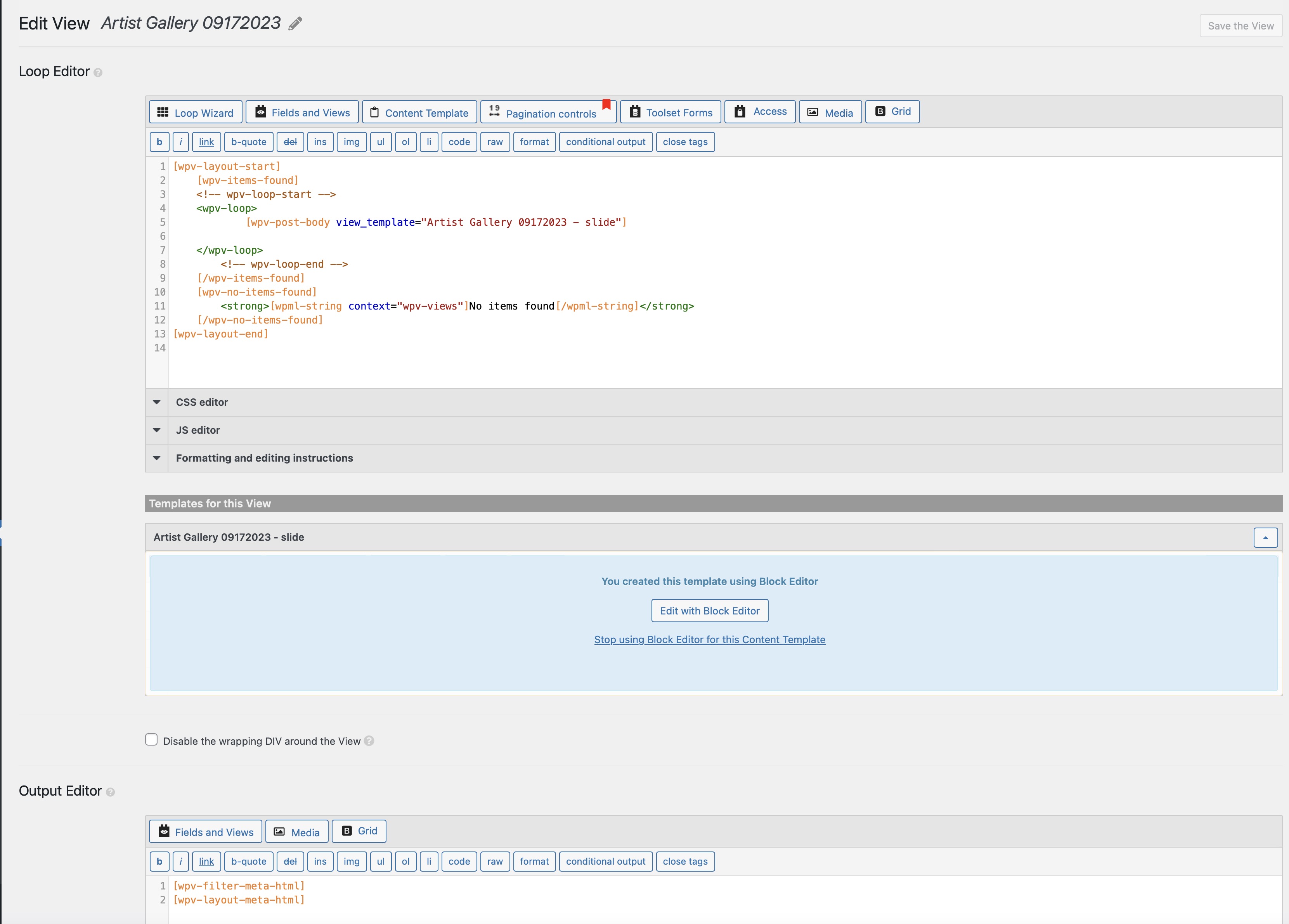Open Media in Output Editor toolbar

click(297, 832)
